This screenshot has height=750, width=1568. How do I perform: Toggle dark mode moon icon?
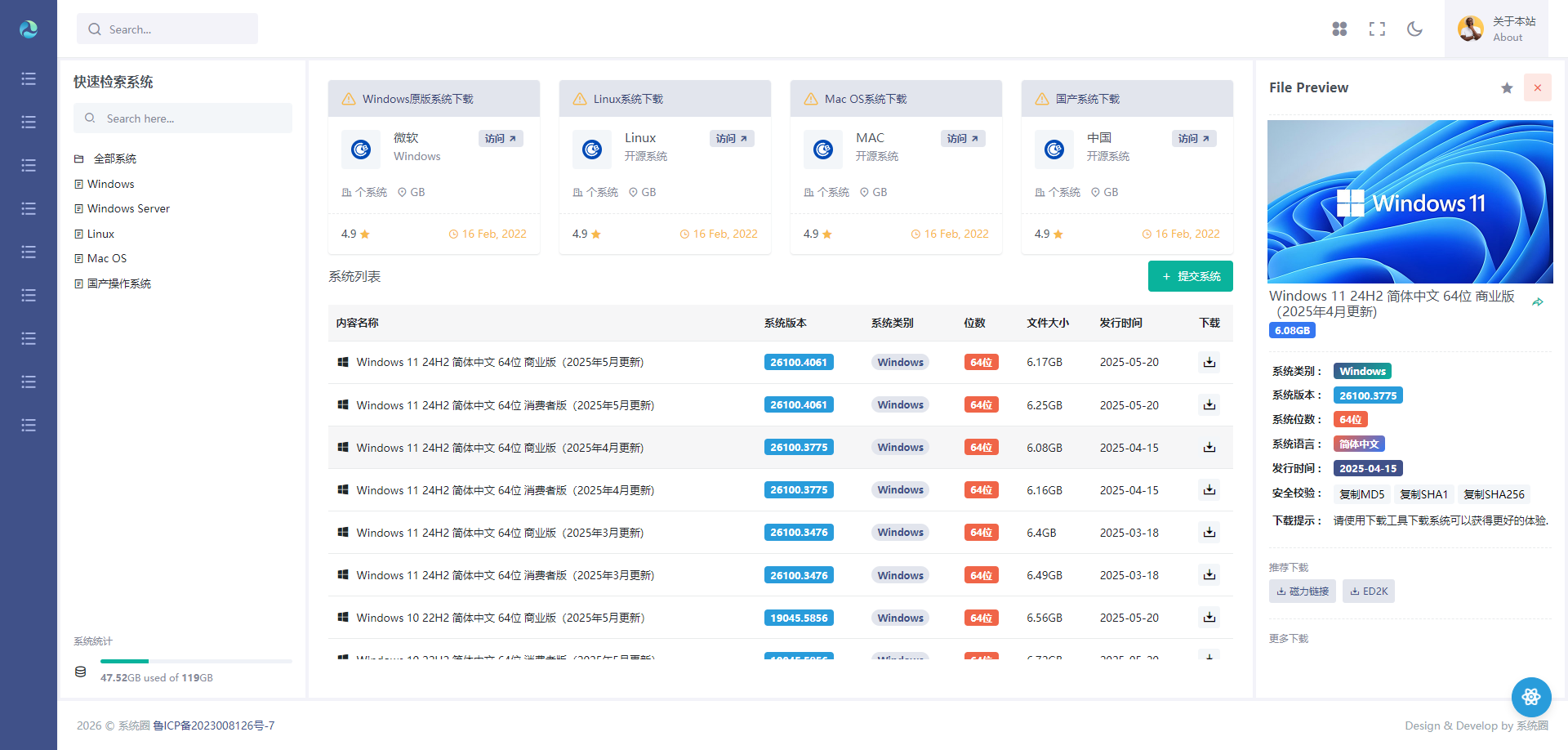click(x=1414, y=29)
